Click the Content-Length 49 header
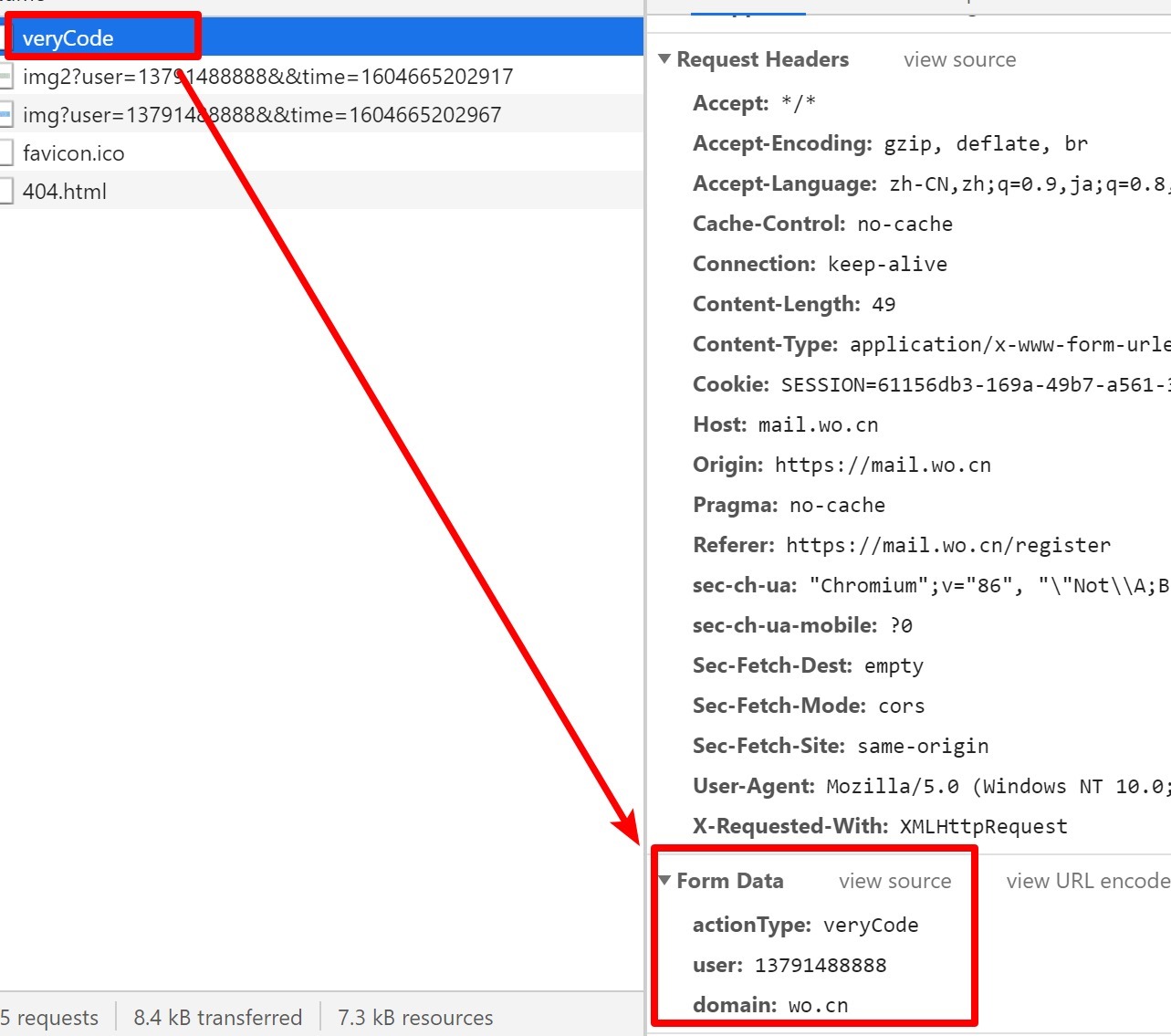Image resolution: width=1171 pixels, height=1036 pixels. (x=794, y=304)
